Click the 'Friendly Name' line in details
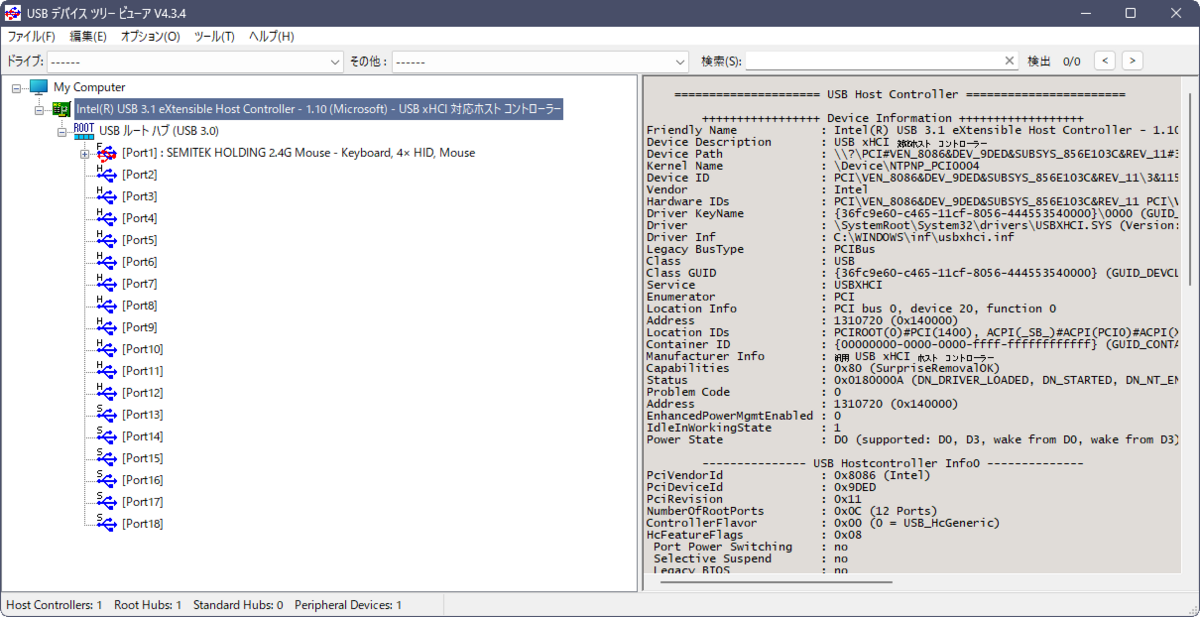 912,130
